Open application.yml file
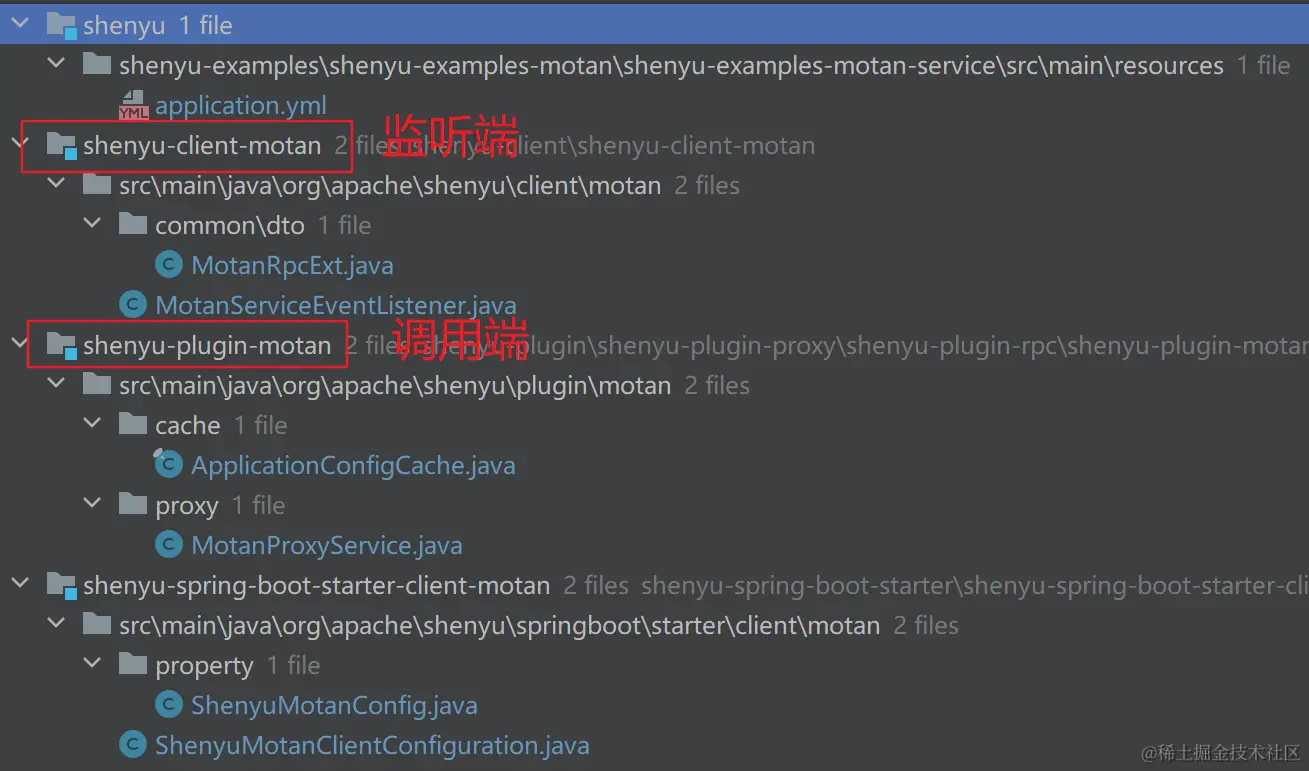1309x771 pixels. pyautogui.click(x=241, y=105)
